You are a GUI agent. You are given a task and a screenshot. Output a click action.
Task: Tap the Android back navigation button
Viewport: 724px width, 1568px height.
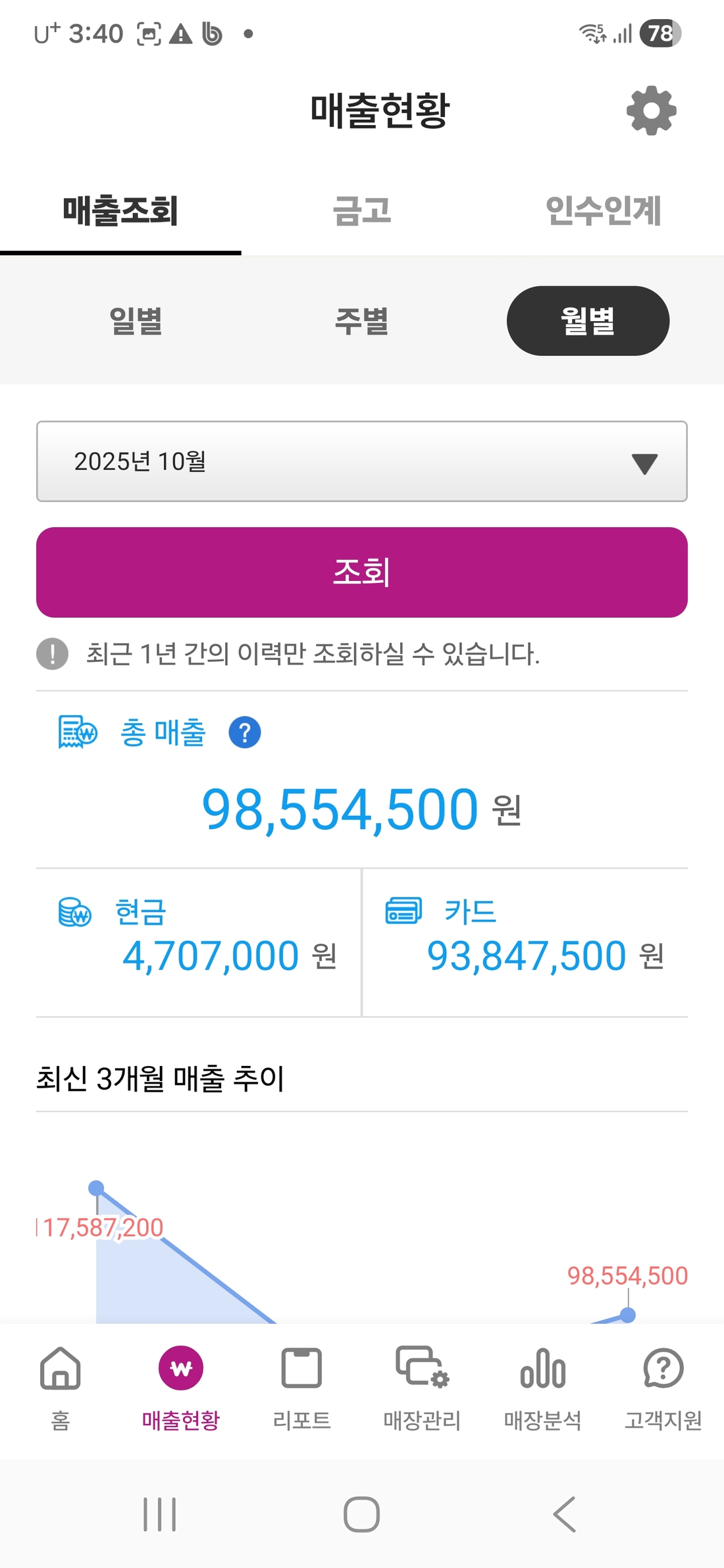click(564, 1514)
